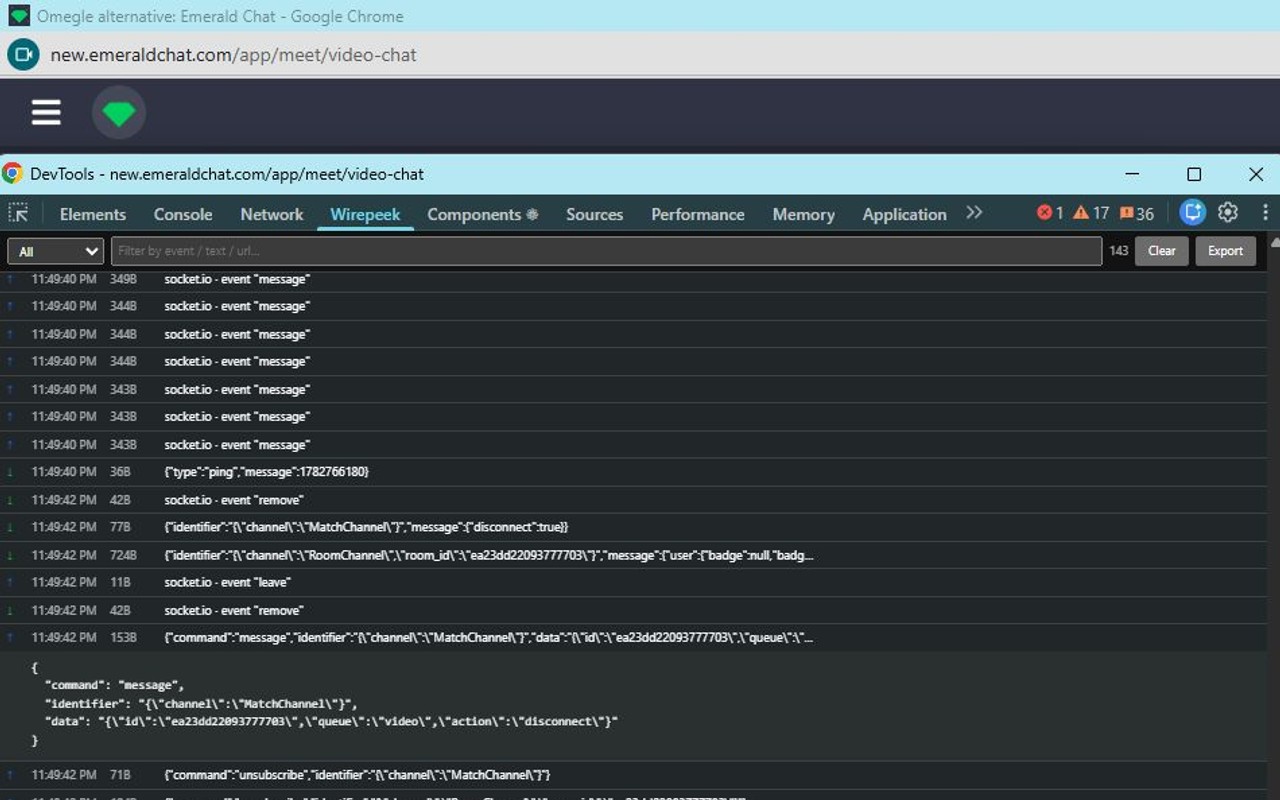Screen dimensions: 1280x800
Task: Open the issues counter showing 36
Action: (x=1137, y=213)
